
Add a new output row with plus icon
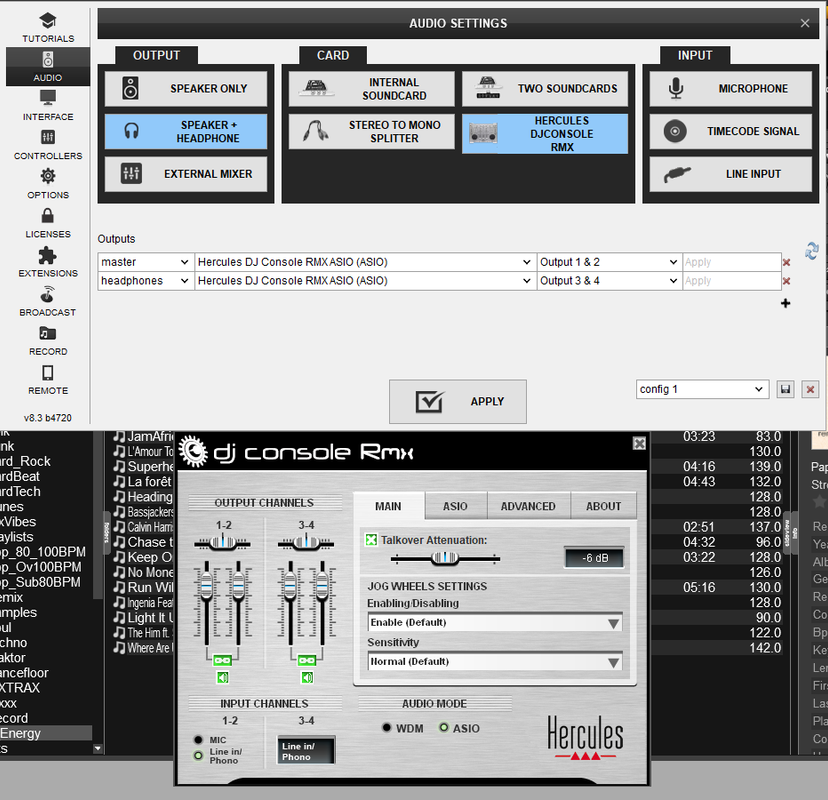(x=785, y=303)
